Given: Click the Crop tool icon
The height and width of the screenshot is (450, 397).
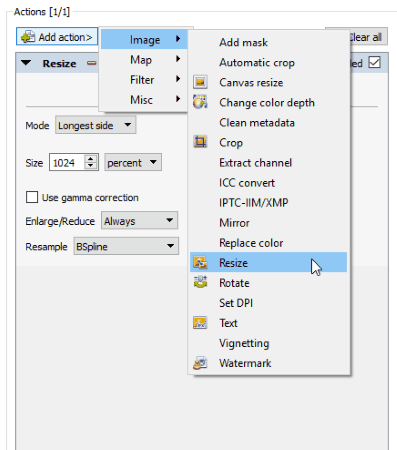Looking at the screenshot, I should click(x=200, y=142).
